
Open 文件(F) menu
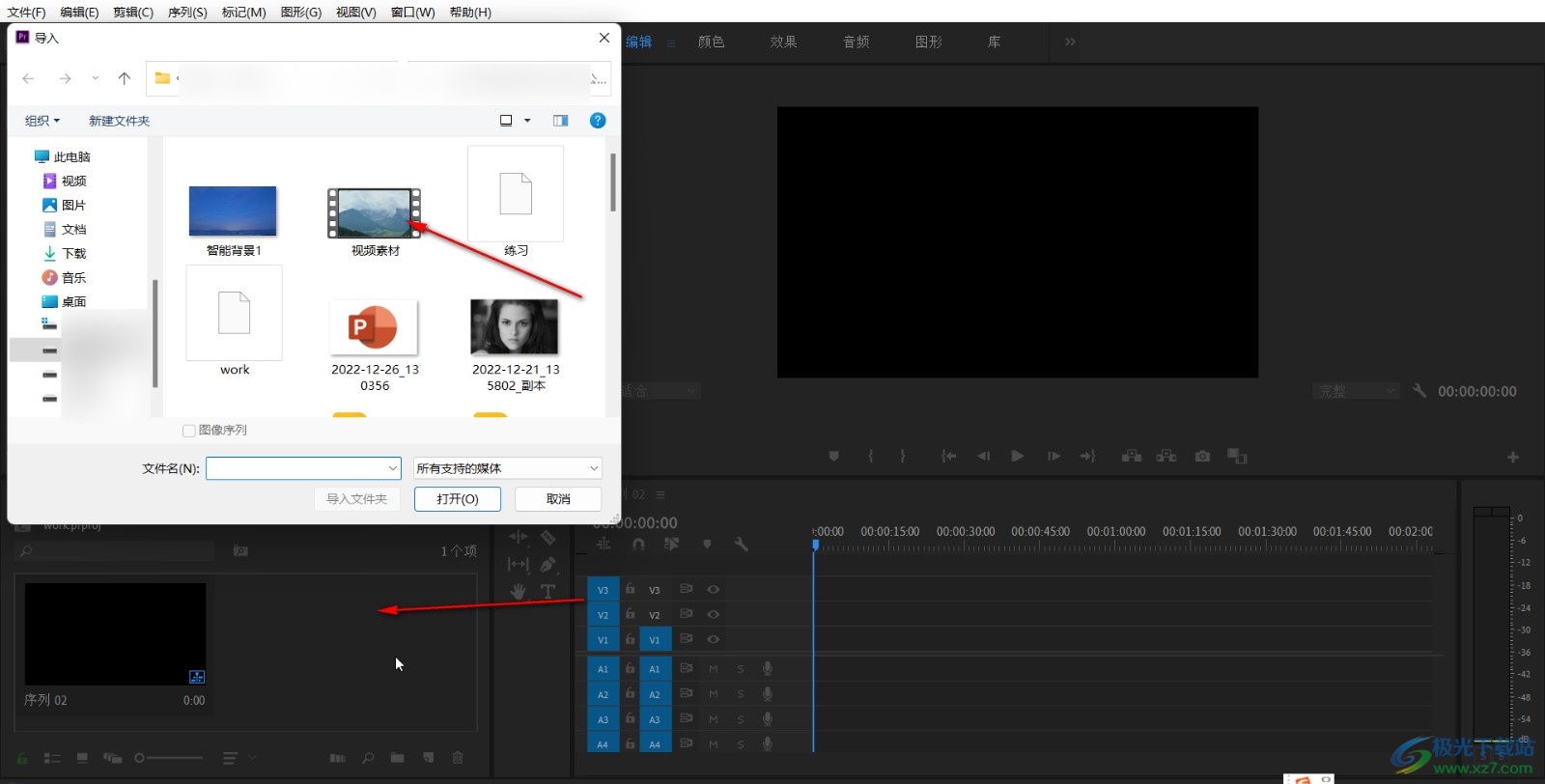click(27, 12)
